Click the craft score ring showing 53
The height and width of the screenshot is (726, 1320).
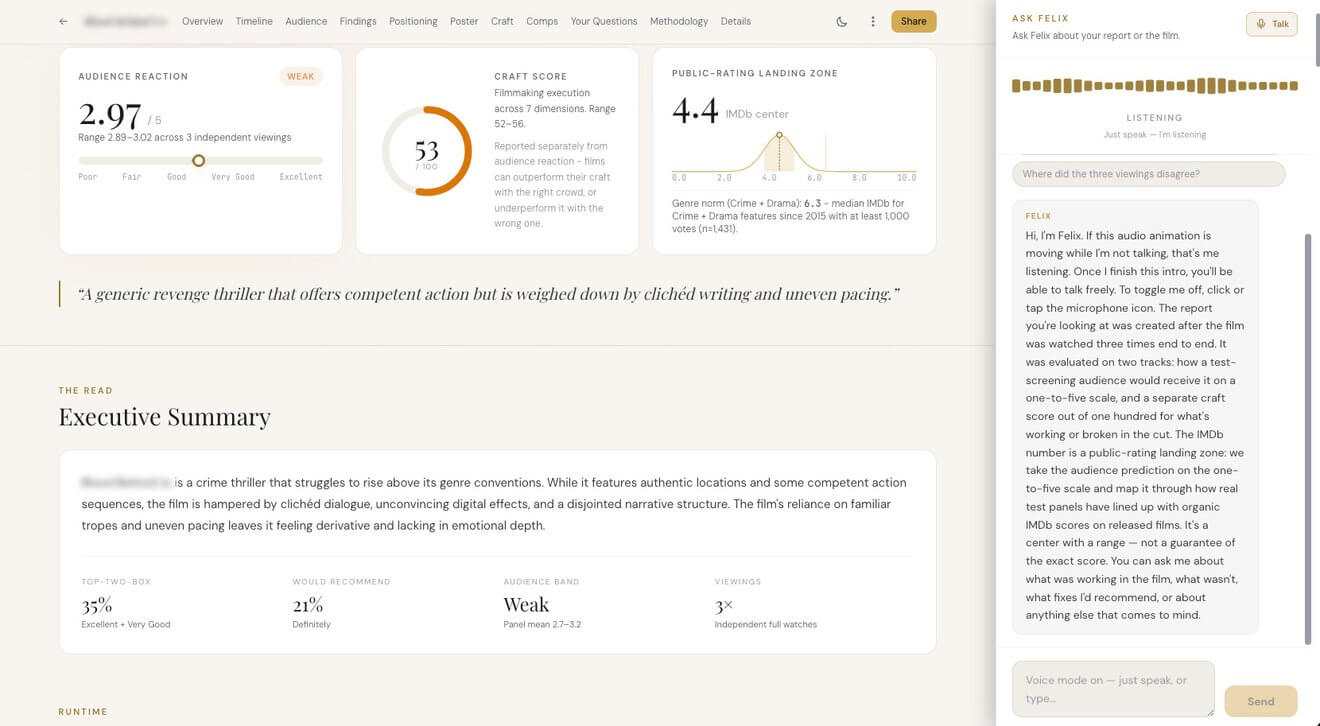pyautogui.click(x=427, y=151)
